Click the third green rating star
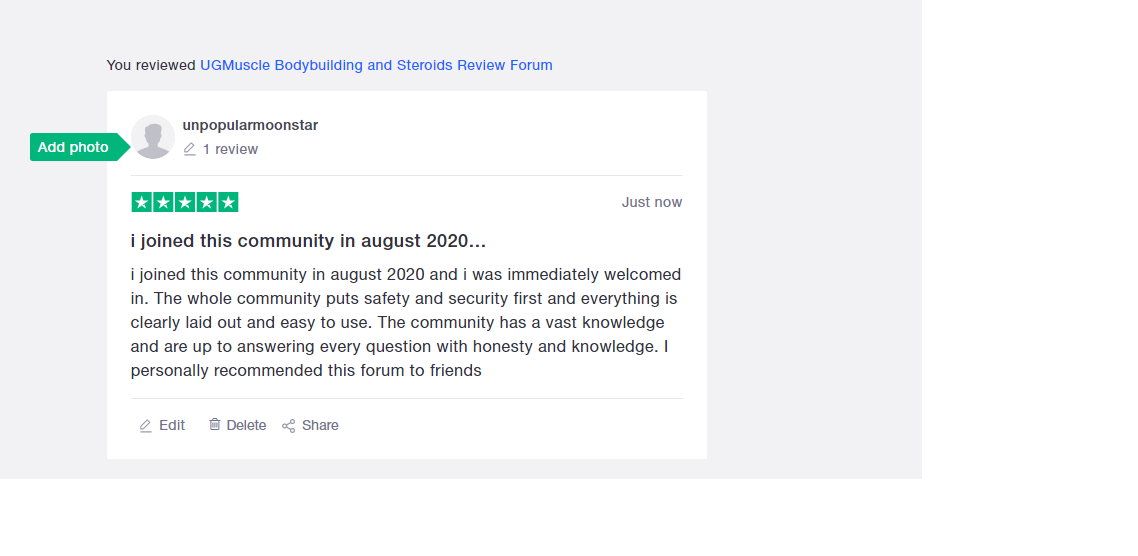The height and width of the screenshot is (556, 1138). coord(185,202)
